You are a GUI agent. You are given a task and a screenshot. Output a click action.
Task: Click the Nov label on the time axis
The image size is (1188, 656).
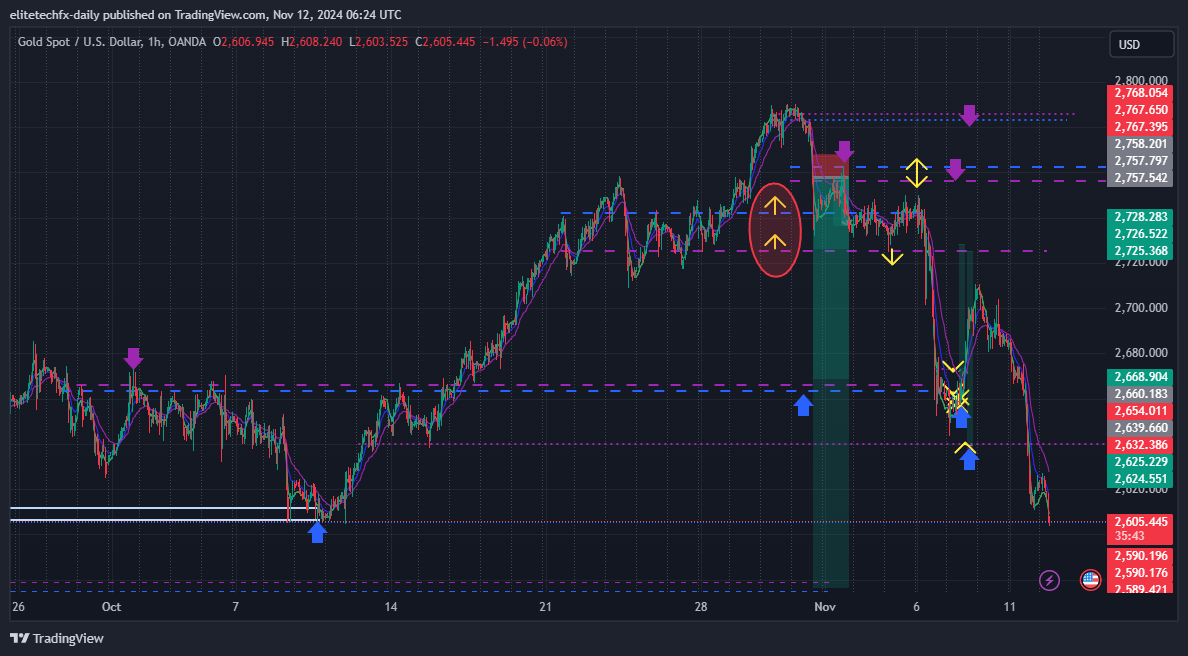pyautogui.click(x=824, y=607)
